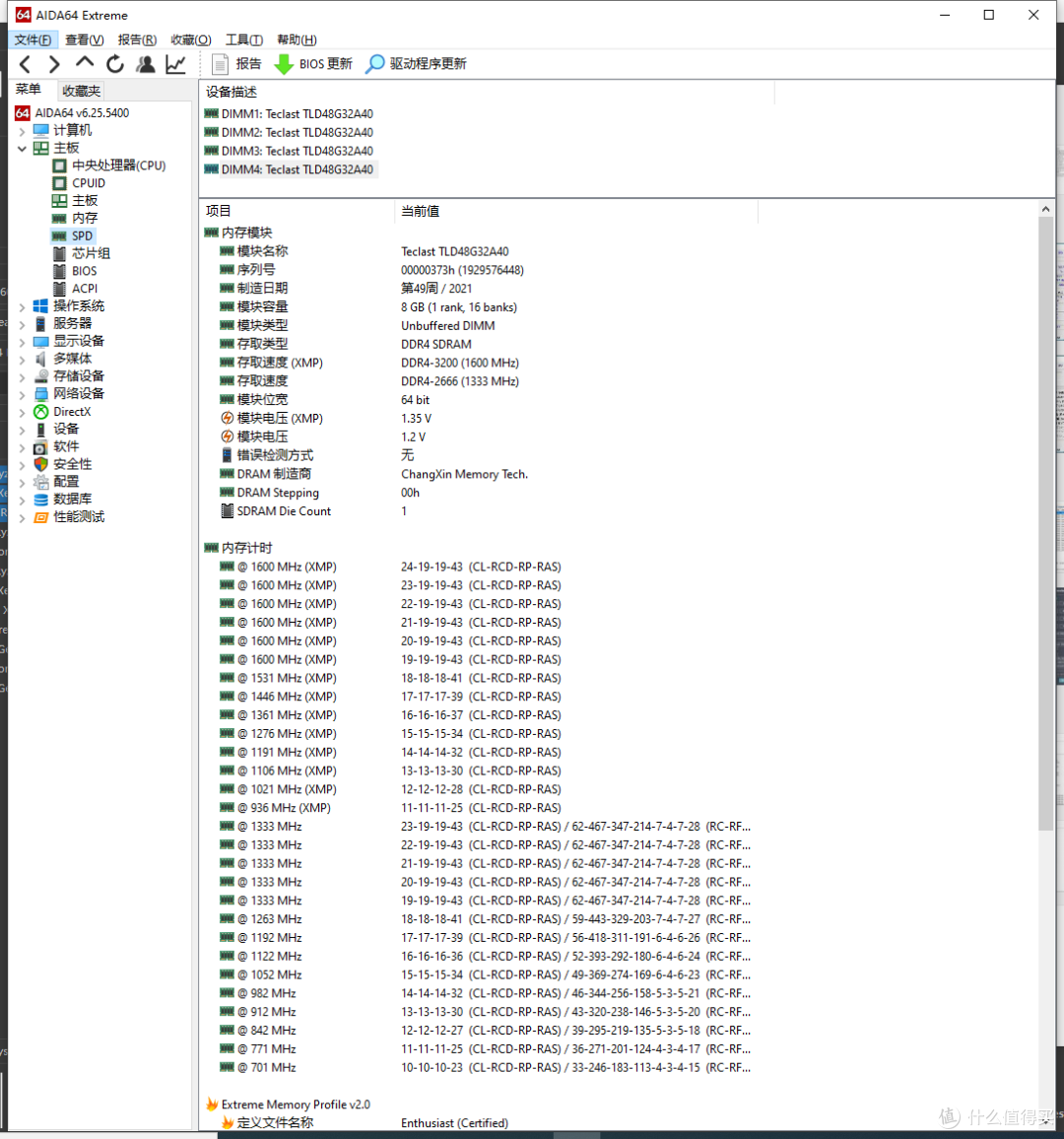Click the AIDA64 app icon in title bar

pyautogui.click(x=24, y=15)
